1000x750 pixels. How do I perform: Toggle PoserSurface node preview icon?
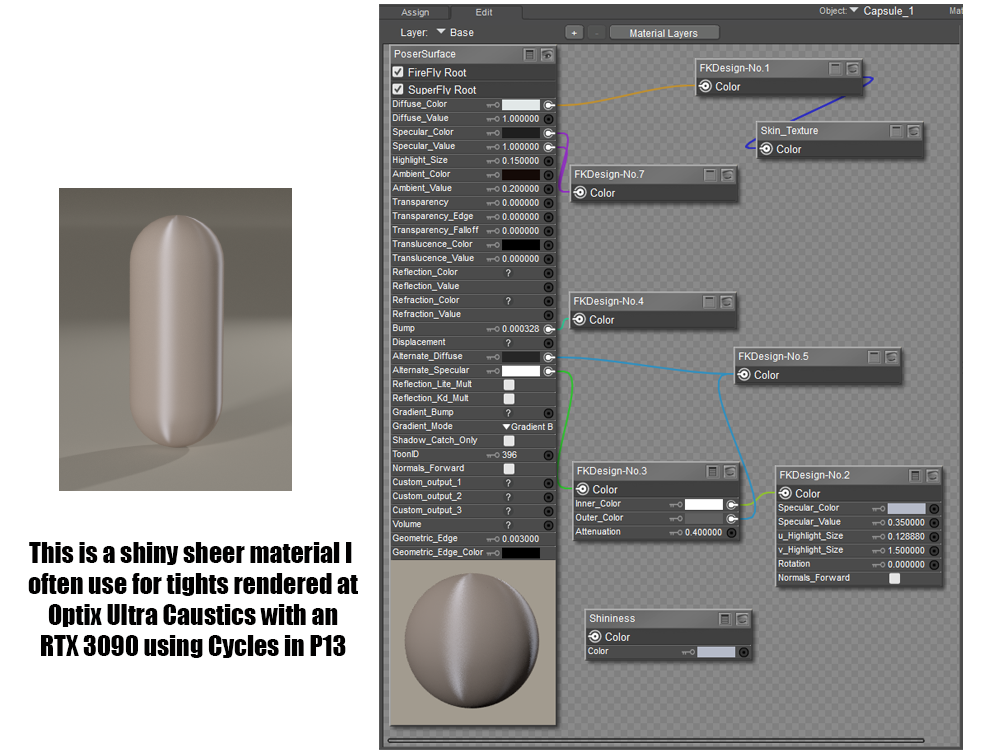click(547, 55)
